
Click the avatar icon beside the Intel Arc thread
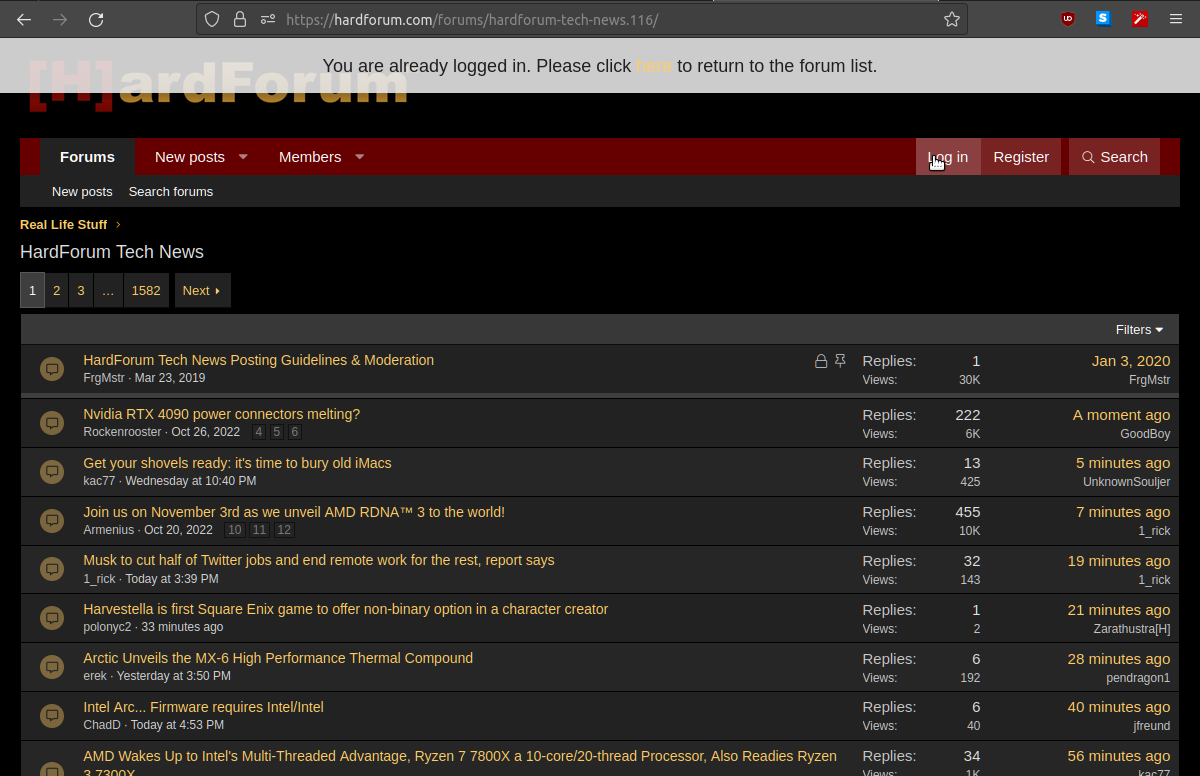click(x=52, y=716)
